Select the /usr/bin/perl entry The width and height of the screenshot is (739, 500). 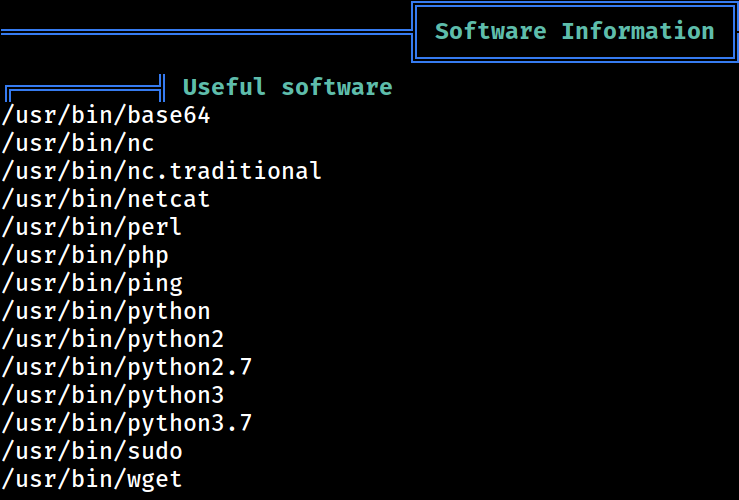click(92, 228)
